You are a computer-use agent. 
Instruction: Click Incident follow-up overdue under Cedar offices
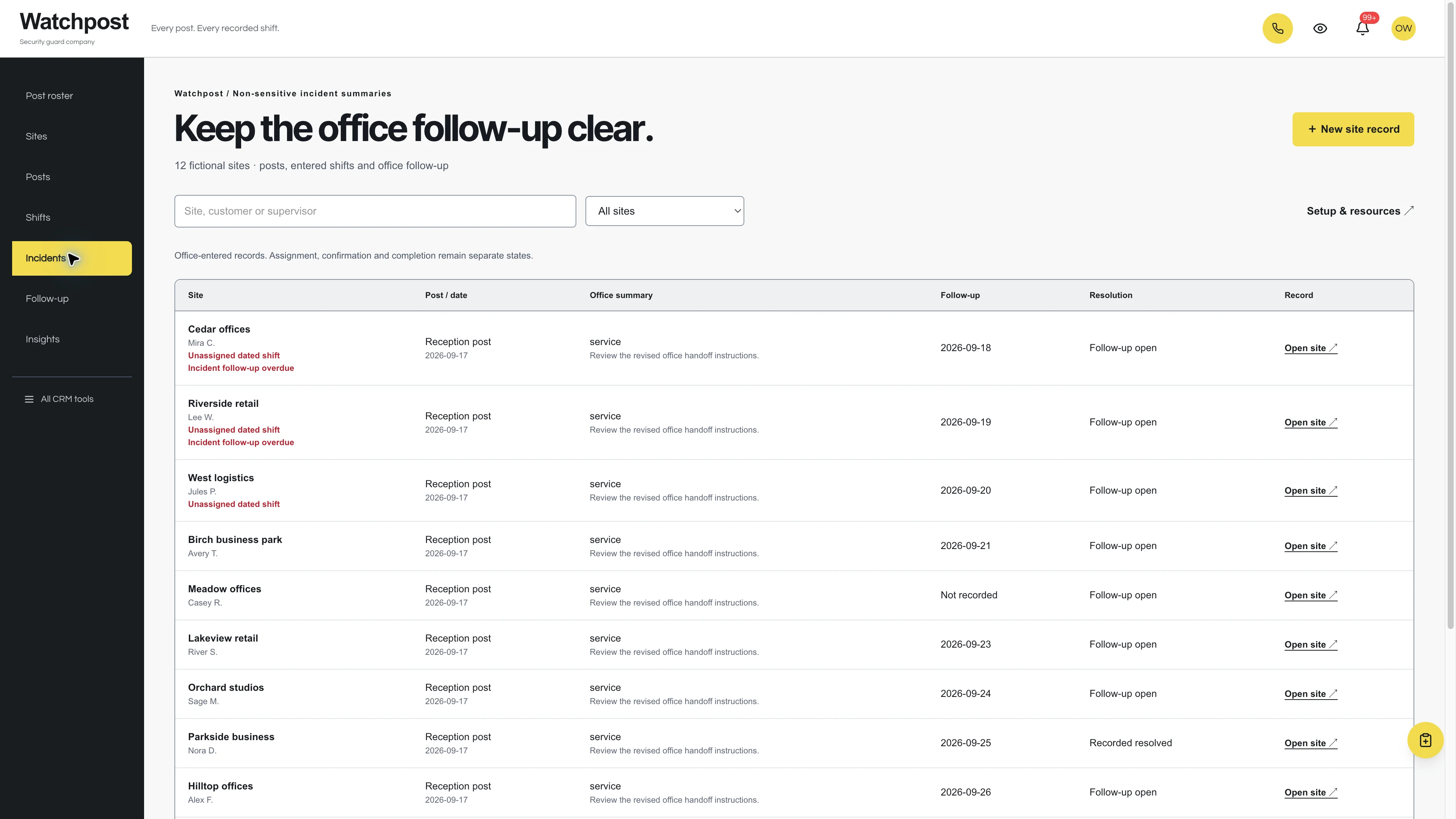241,368
